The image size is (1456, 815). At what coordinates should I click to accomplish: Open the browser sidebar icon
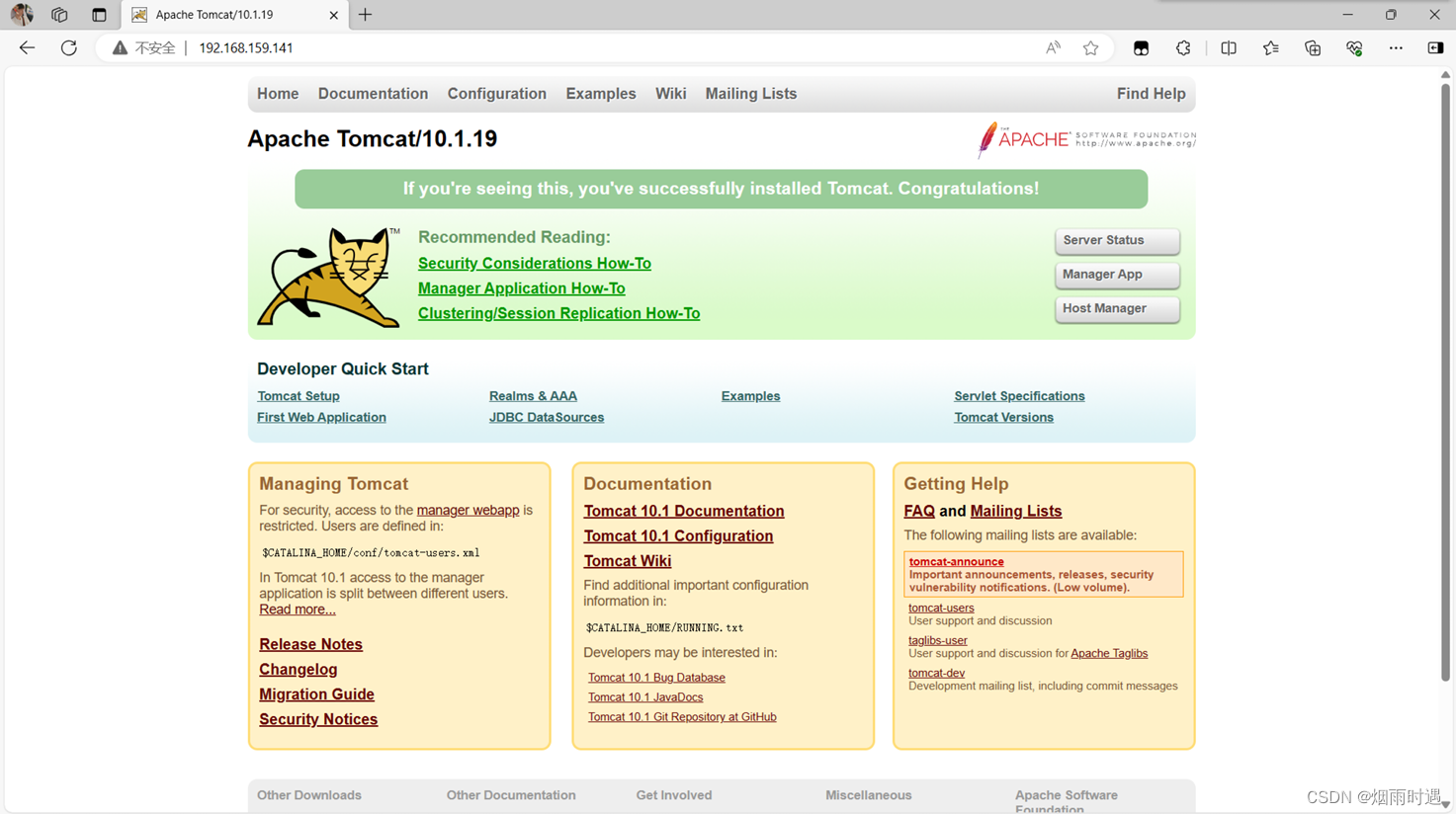coord(1435,47)
